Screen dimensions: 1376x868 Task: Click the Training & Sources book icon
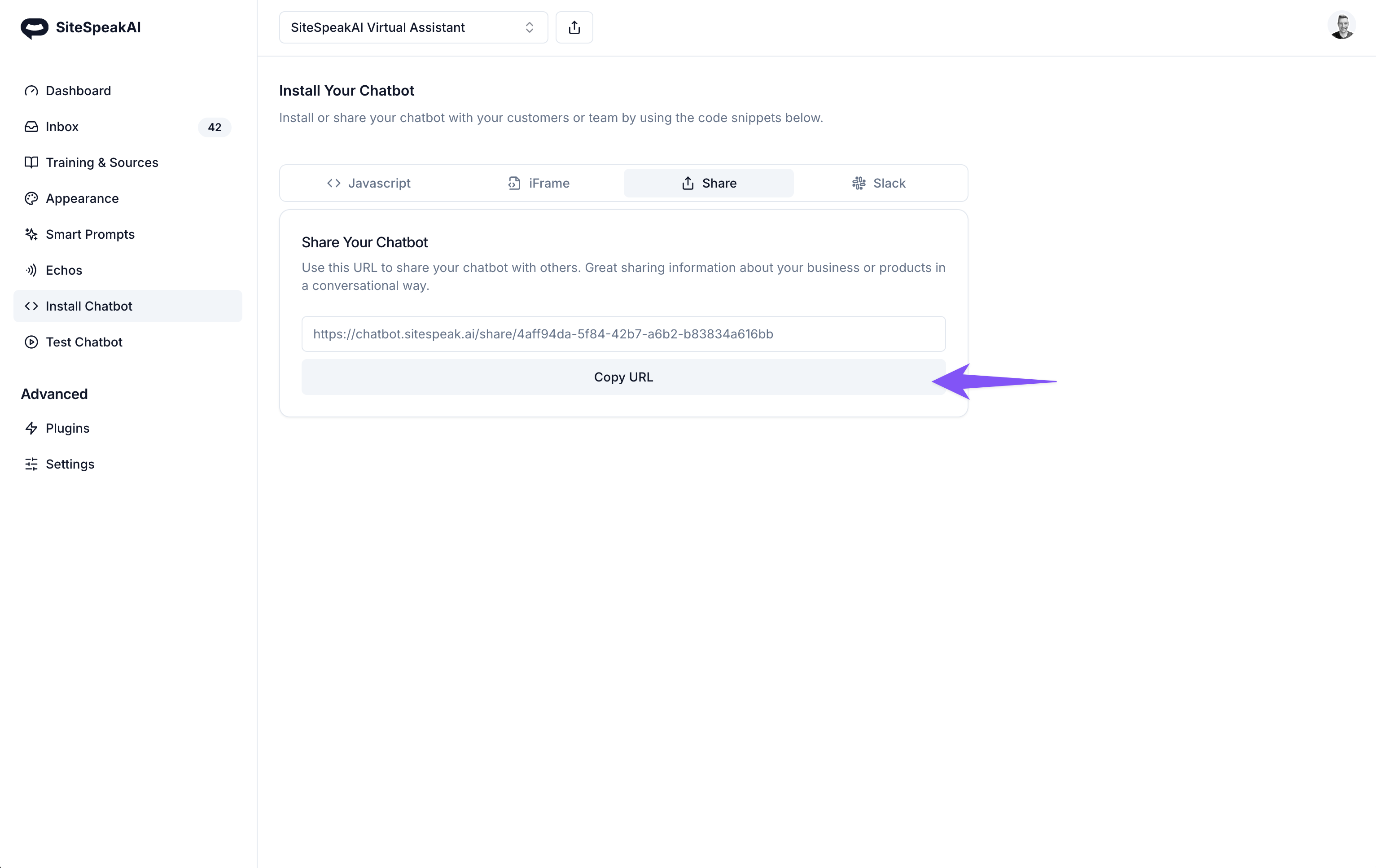pyautogui.click(x=31, y=162)
